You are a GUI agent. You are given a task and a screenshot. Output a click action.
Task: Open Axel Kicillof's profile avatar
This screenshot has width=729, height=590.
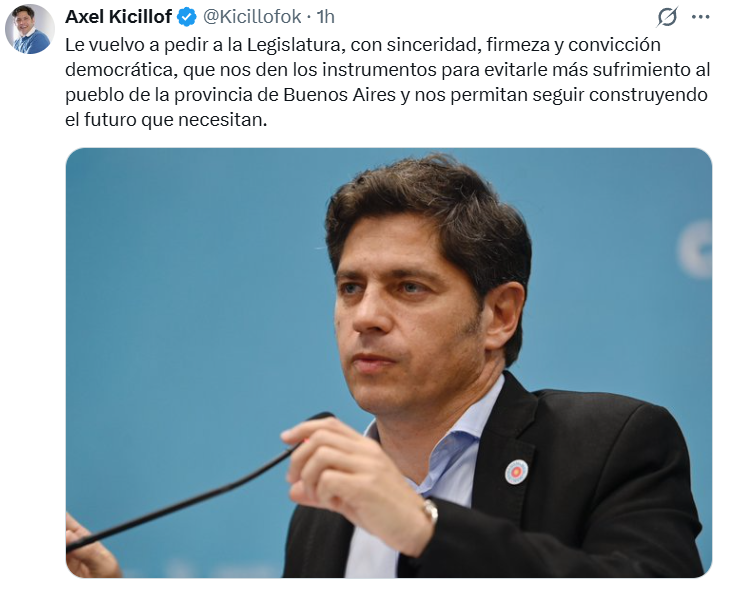(29, 29)
